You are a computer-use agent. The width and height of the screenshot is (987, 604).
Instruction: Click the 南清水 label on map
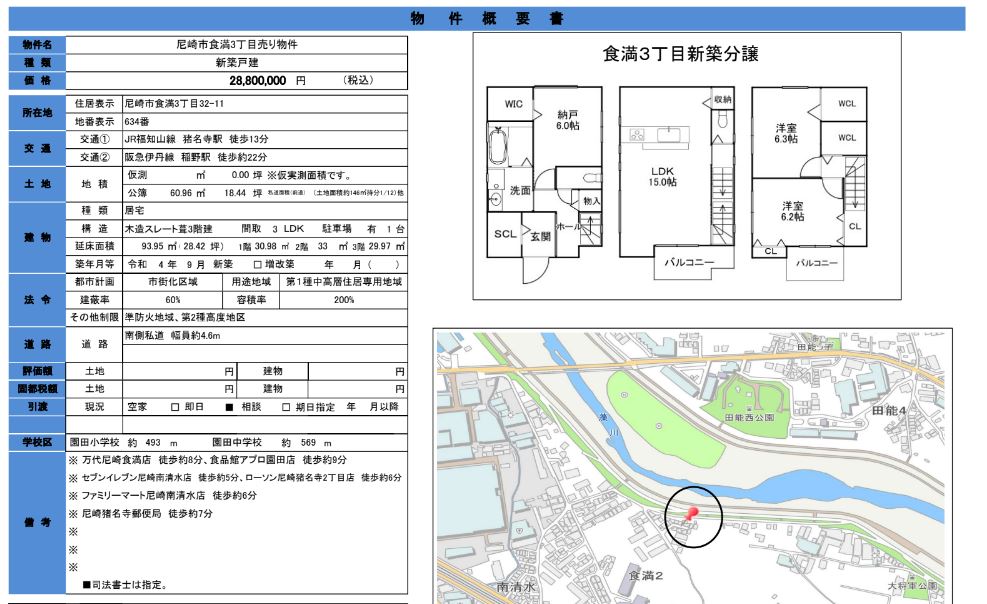click(516, 586)
